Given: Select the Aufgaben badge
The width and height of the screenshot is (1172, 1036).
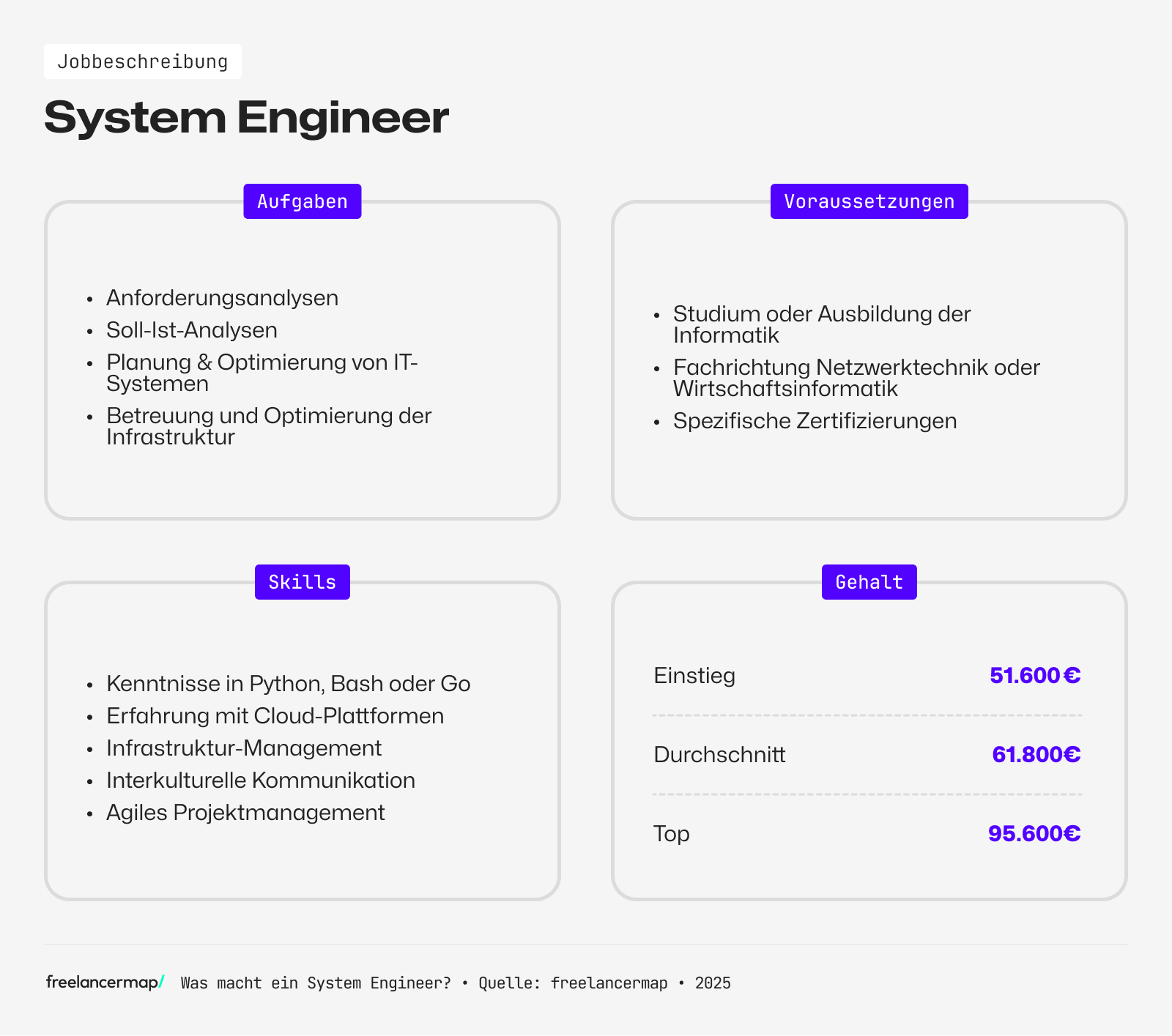Looking at the screenshot, I should click(302, 201).
